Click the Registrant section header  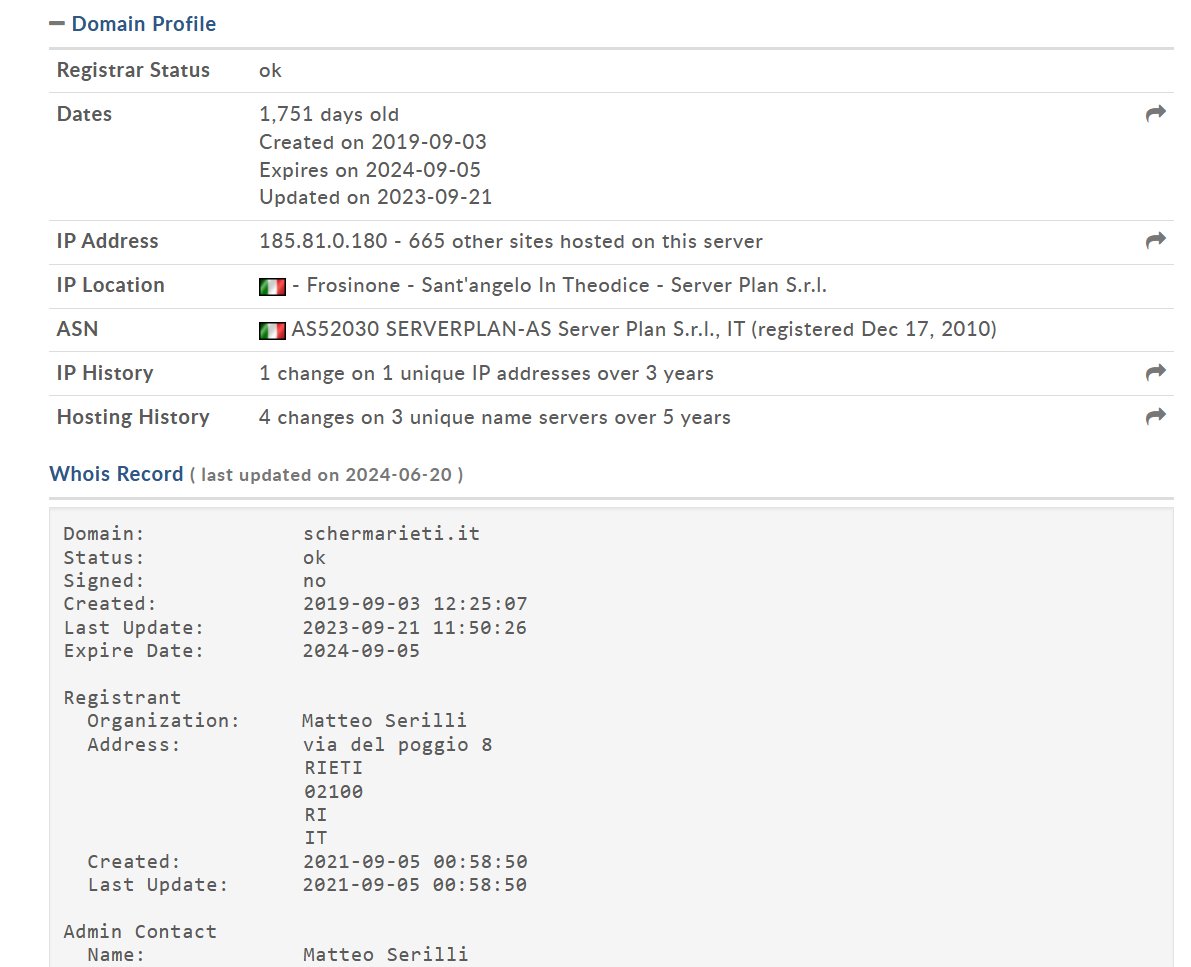(122, 697)
